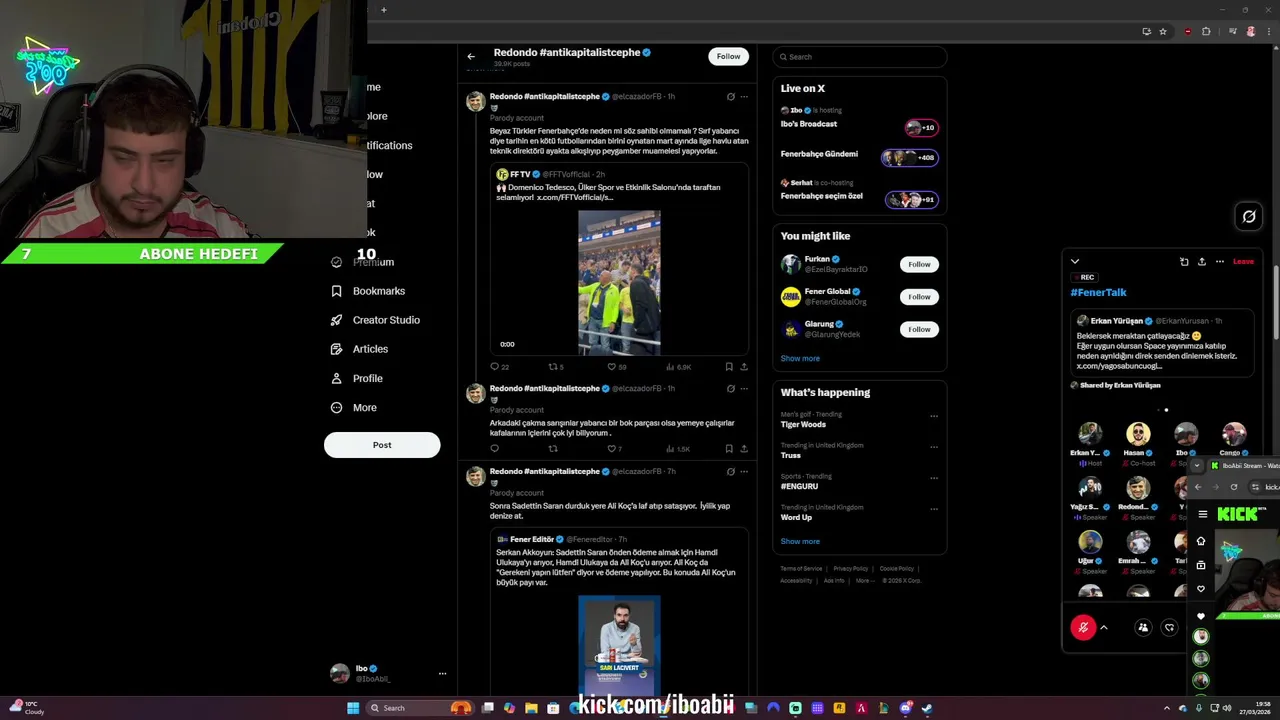Viewport: 1280px width, 720px height.
Task: Open the Windows Start menu
Action: (x=352, y=708)
